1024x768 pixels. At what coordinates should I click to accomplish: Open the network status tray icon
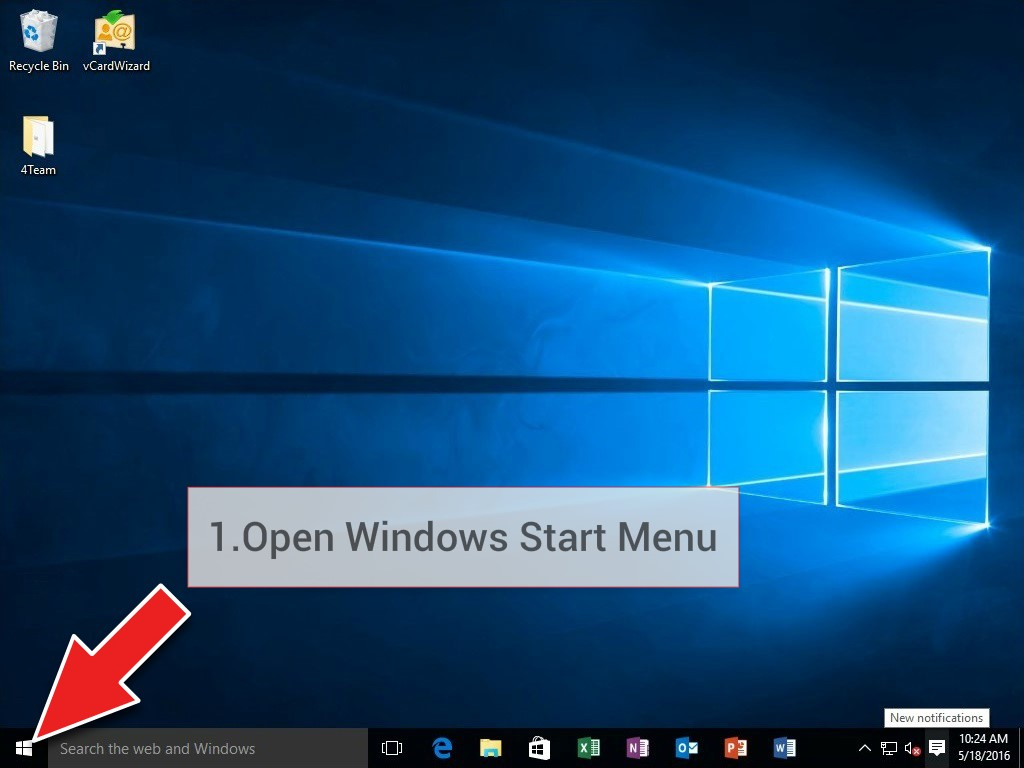pyautogui.click(x=889, y=748)
